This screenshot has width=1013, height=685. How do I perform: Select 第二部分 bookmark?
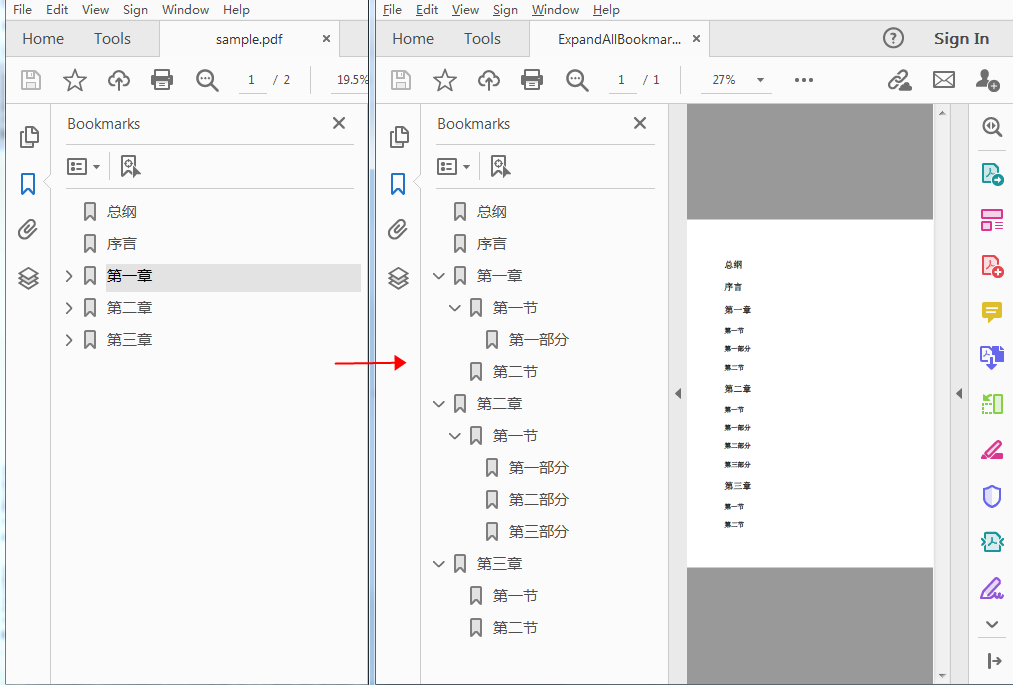point(538,500)
